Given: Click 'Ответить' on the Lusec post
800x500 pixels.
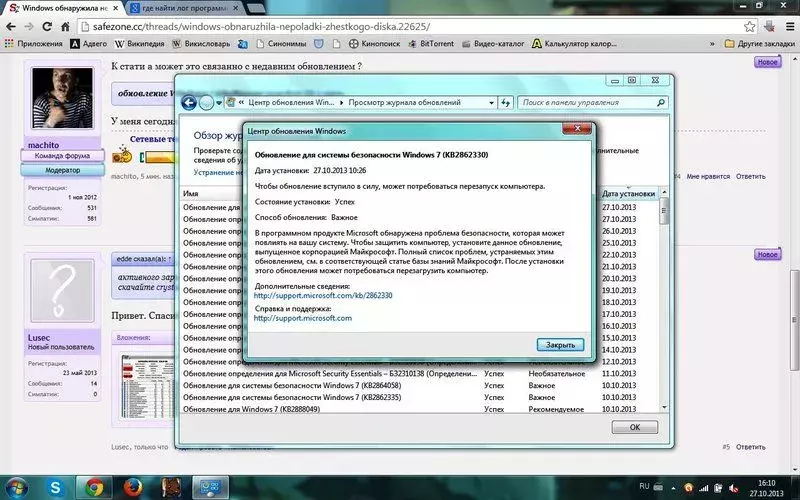Looking at the screenshot, I should click(x=751, y=446).
